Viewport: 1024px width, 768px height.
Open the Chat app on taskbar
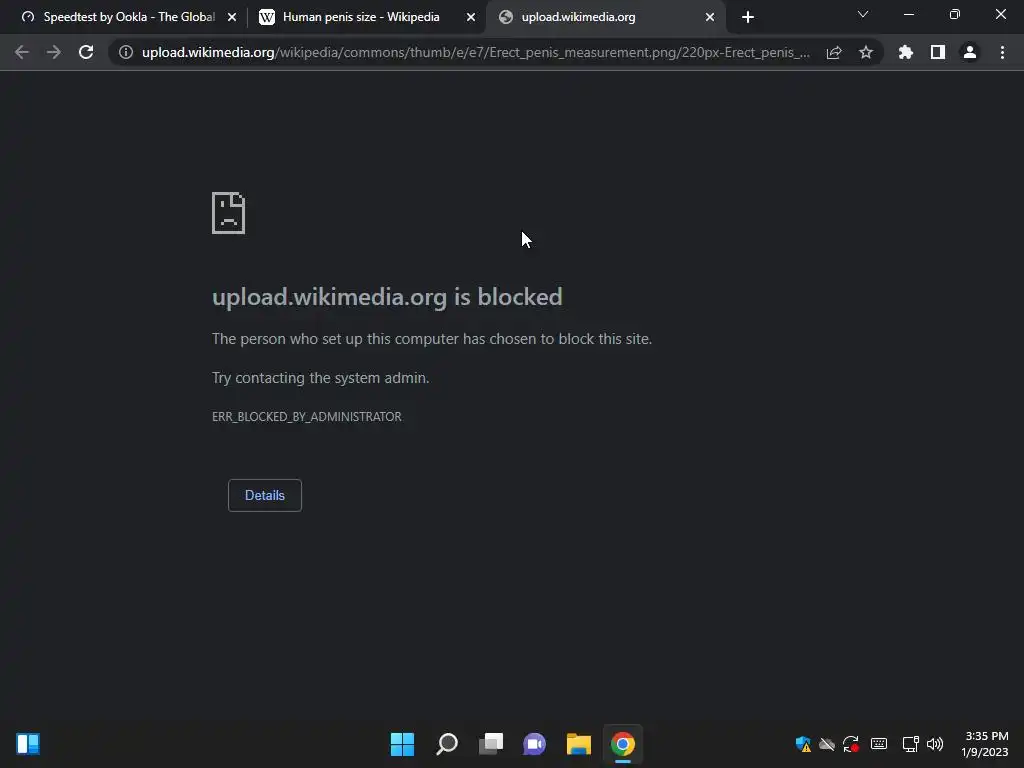[534, 744]
